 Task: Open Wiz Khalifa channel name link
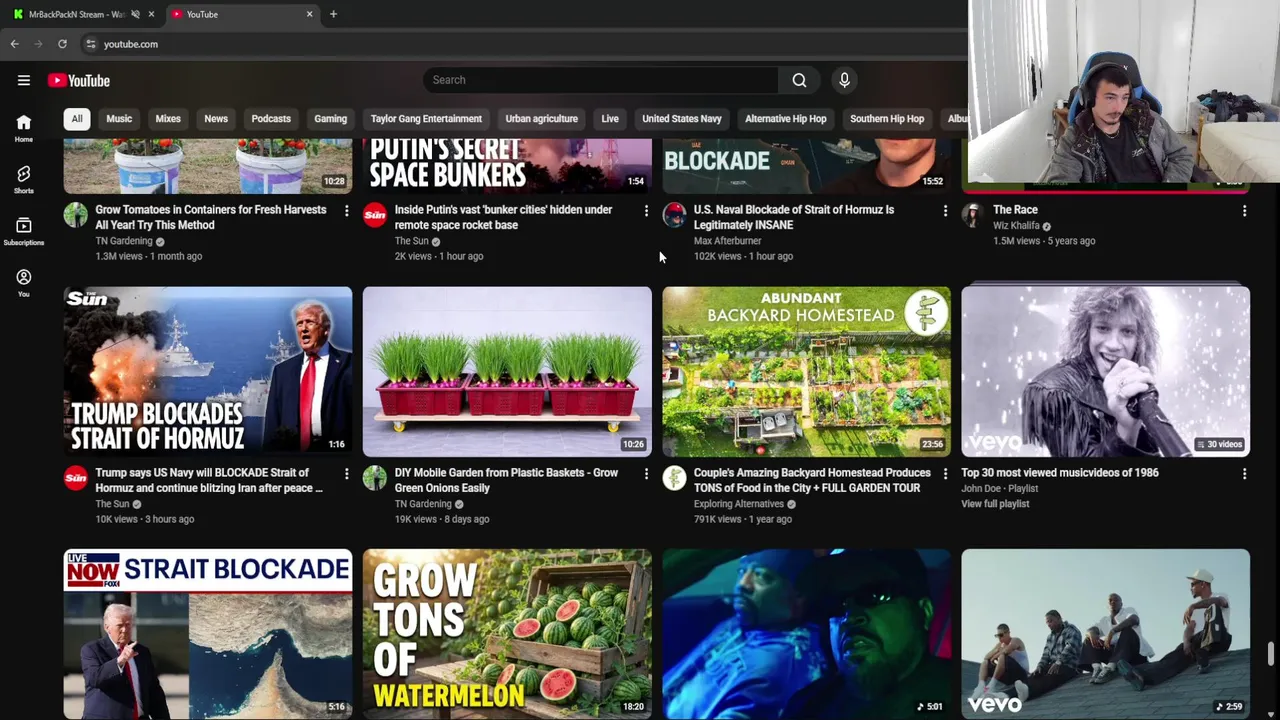tap(1016, 226)
